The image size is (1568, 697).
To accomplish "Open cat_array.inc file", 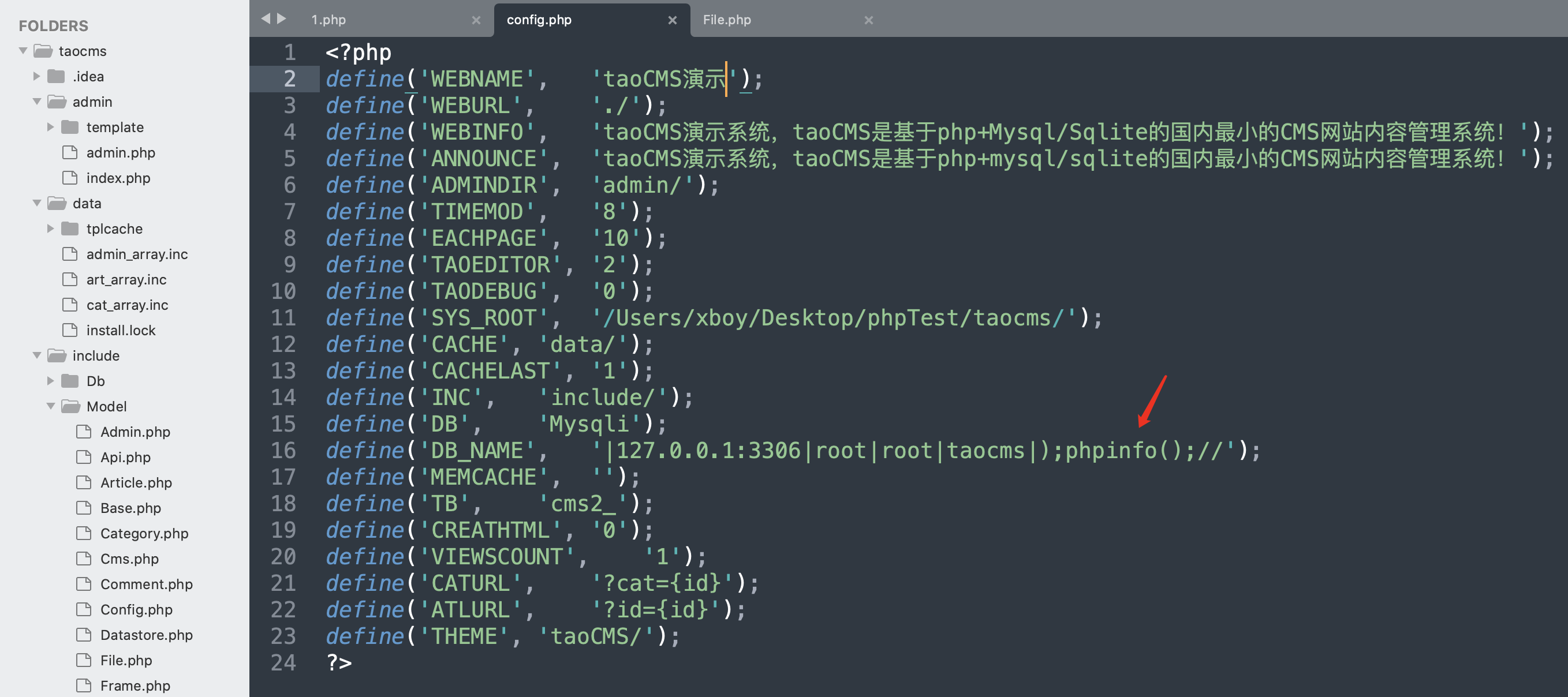I will 127,305.
